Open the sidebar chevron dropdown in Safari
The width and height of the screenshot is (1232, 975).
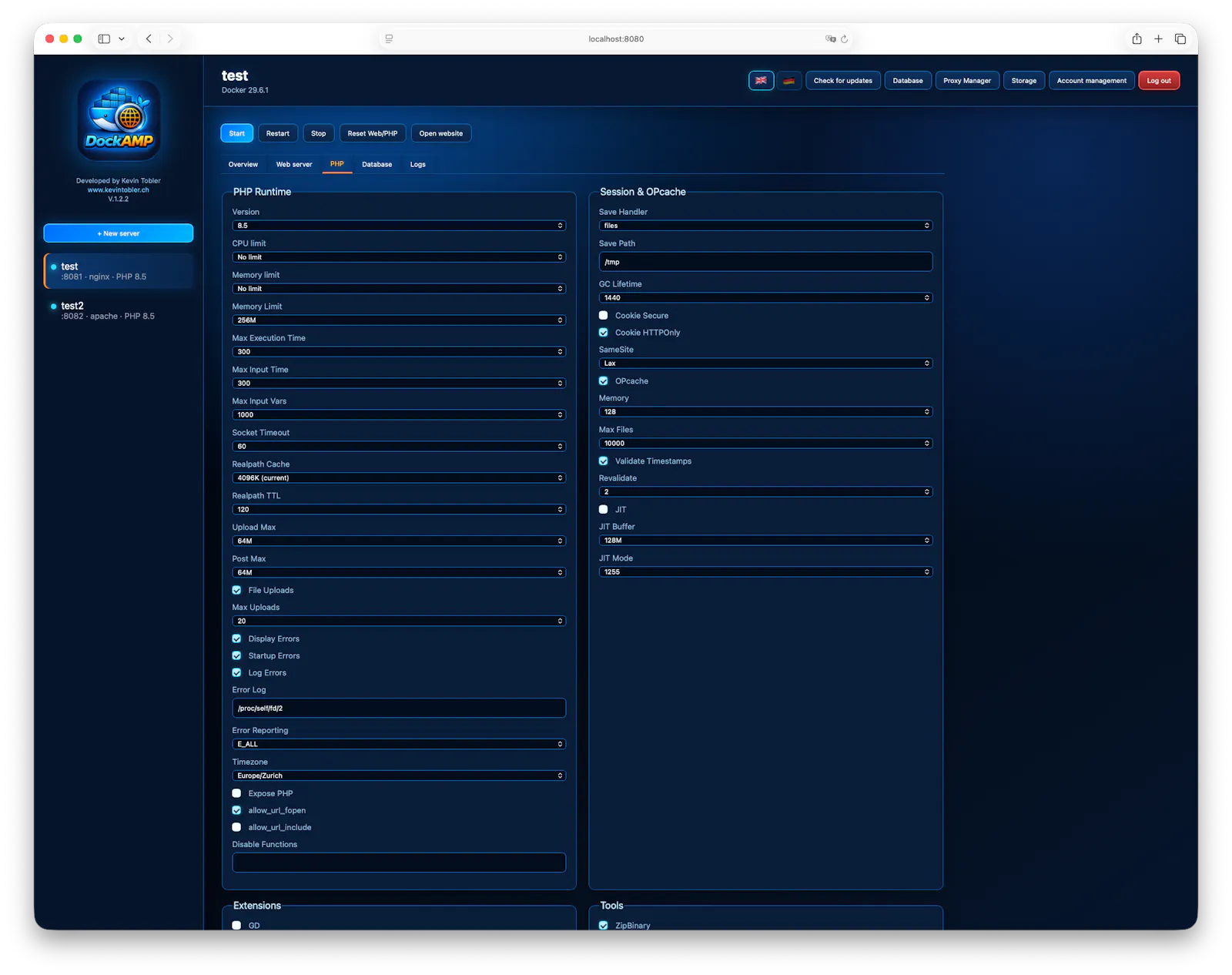(x=122, y=39)
